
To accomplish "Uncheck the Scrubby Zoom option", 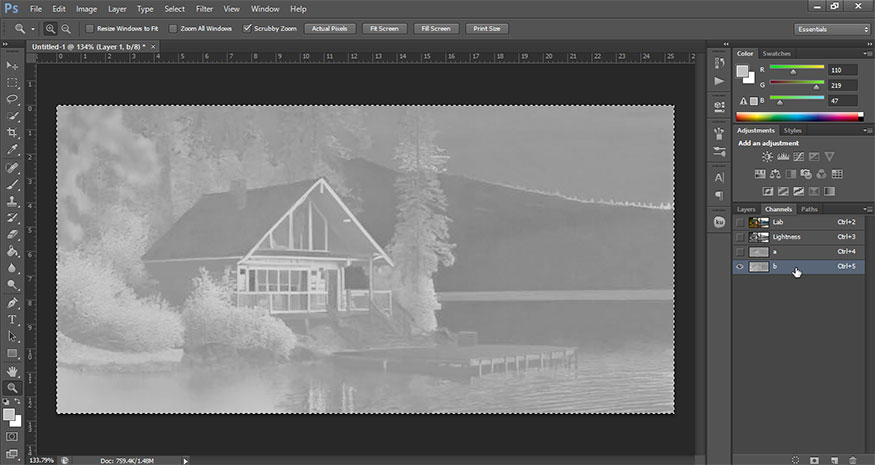I will coord(248,29).
